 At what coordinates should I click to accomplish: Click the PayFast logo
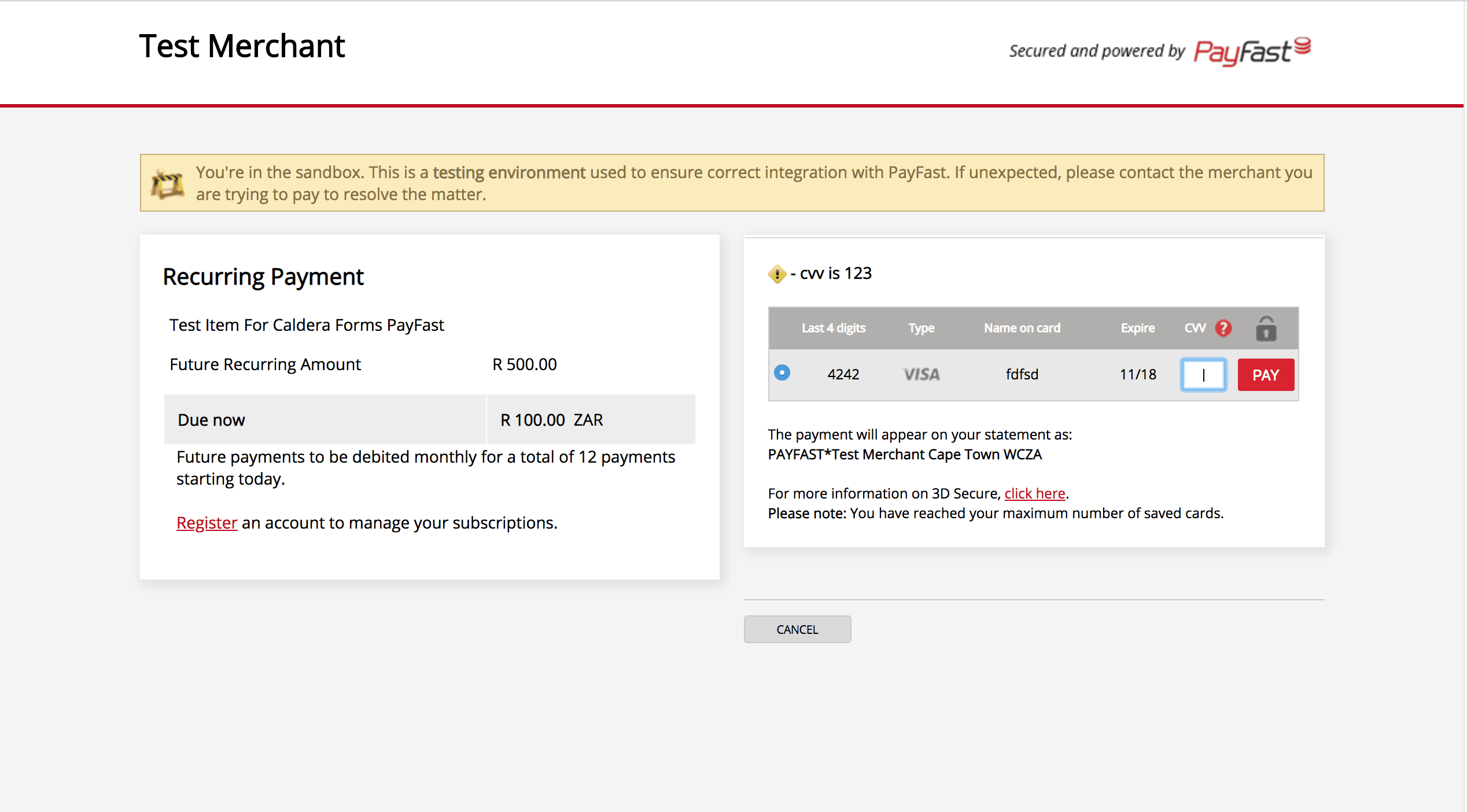coord(1252,51)
